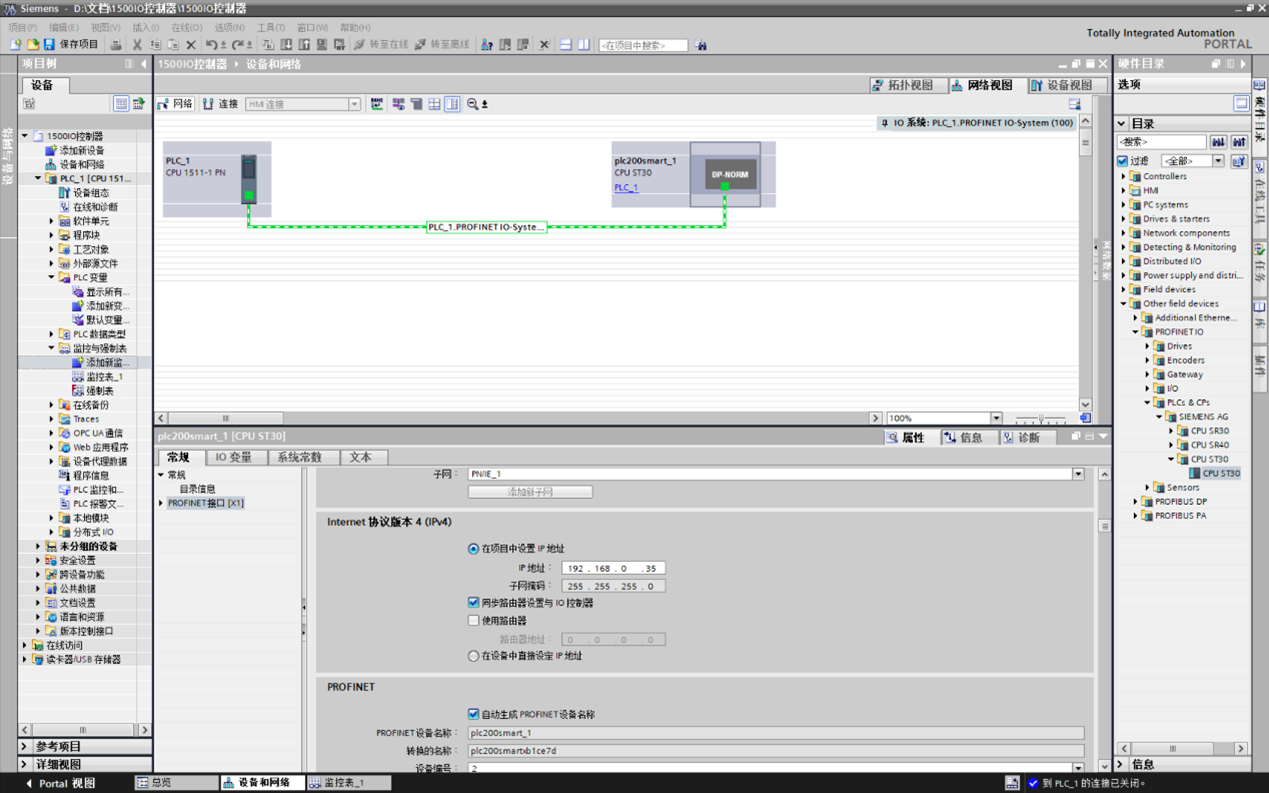Screen dimensions: 1269x793
Task: Click the PLC_1 link on plc200smart_1
Action: point(626,188)
